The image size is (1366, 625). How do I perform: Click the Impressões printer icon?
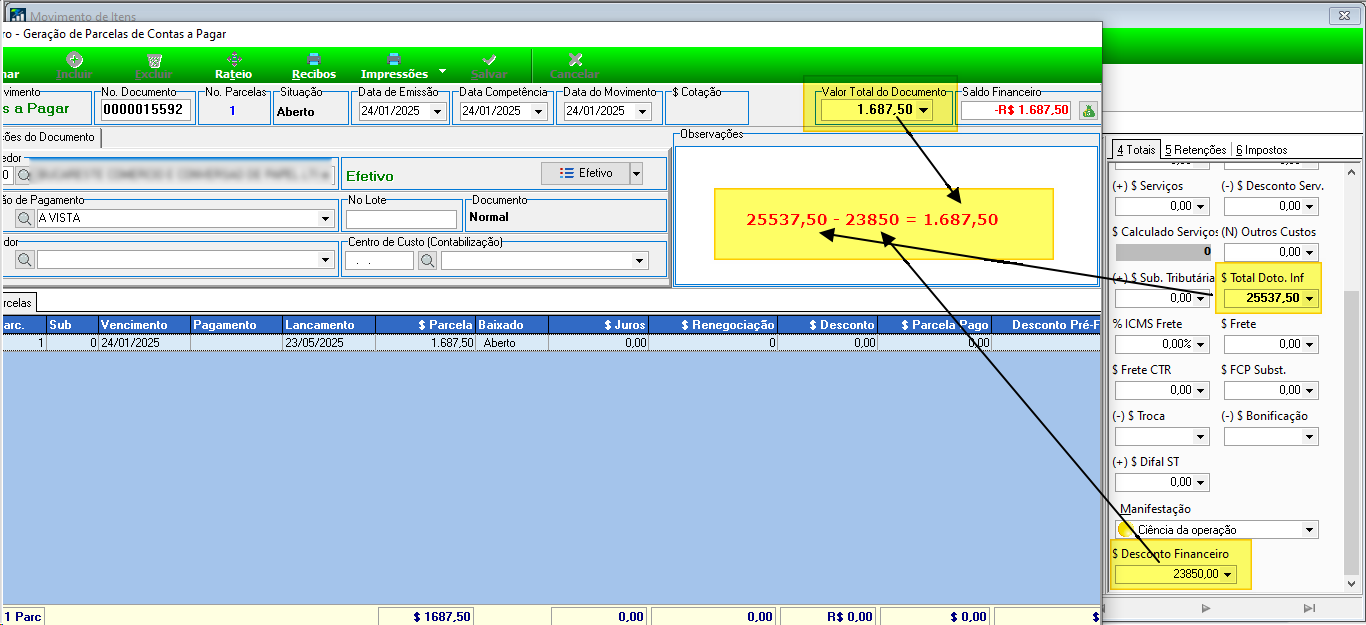coord(394,60)
